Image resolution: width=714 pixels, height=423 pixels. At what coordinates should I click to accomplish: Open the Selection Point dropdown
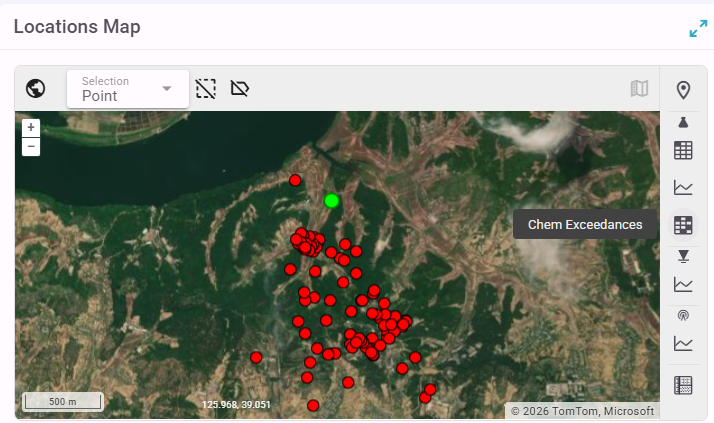[128, 89]
